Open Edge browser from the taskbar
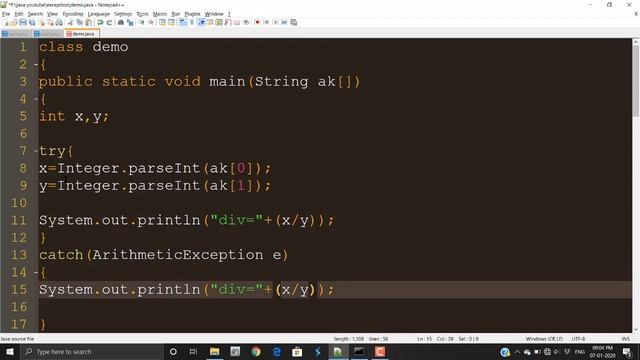Screen dimensions: 640x360 click(x=277, y=351)
